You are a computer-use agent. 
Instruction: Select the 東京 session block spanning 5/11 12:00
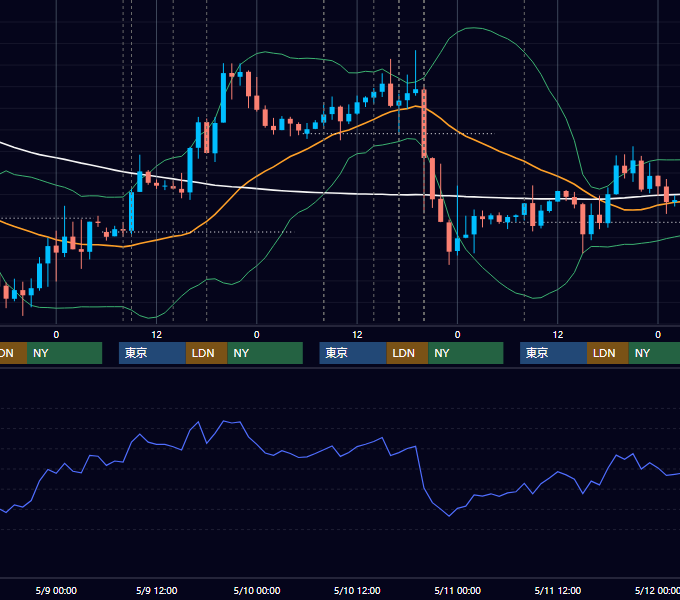(554, 353)
